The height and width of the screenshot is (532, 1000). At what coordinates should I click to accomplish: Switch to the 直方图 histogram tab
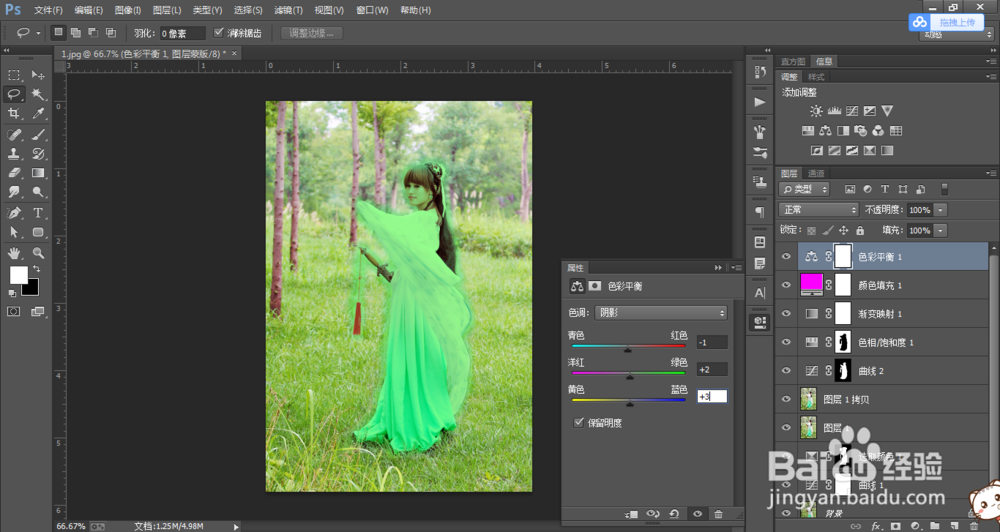(793, 62)
